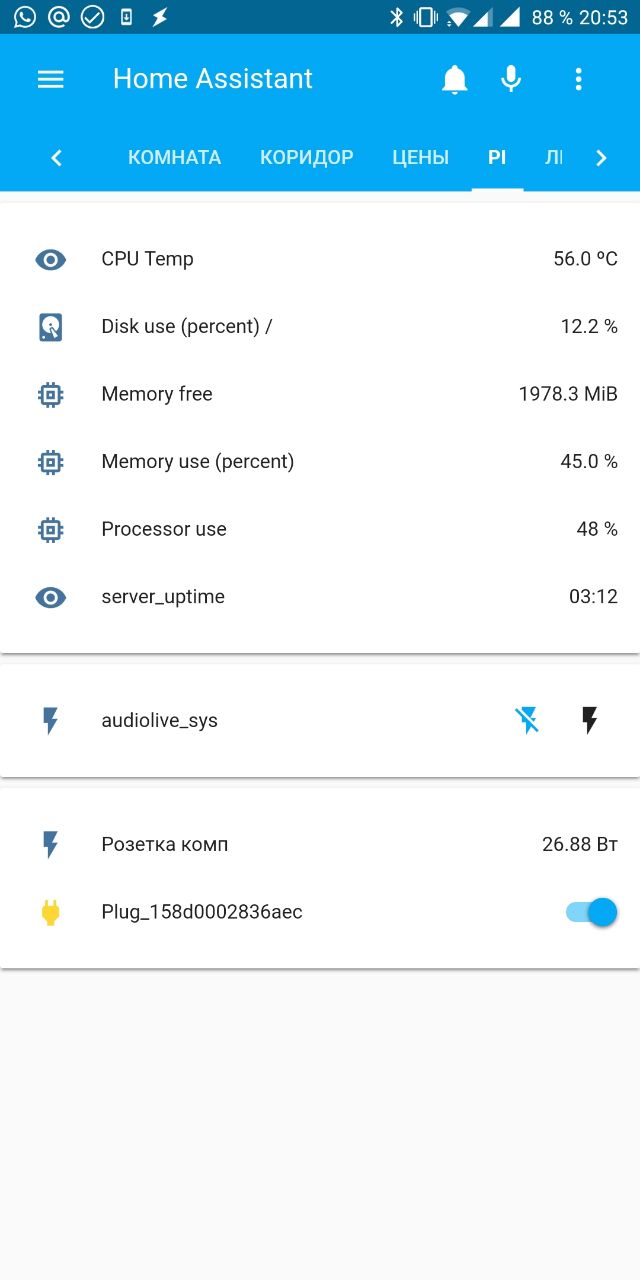Open the hamburger navigation menu
Image resolution: width=640 pixels, height=1280 pixels.
51,79
